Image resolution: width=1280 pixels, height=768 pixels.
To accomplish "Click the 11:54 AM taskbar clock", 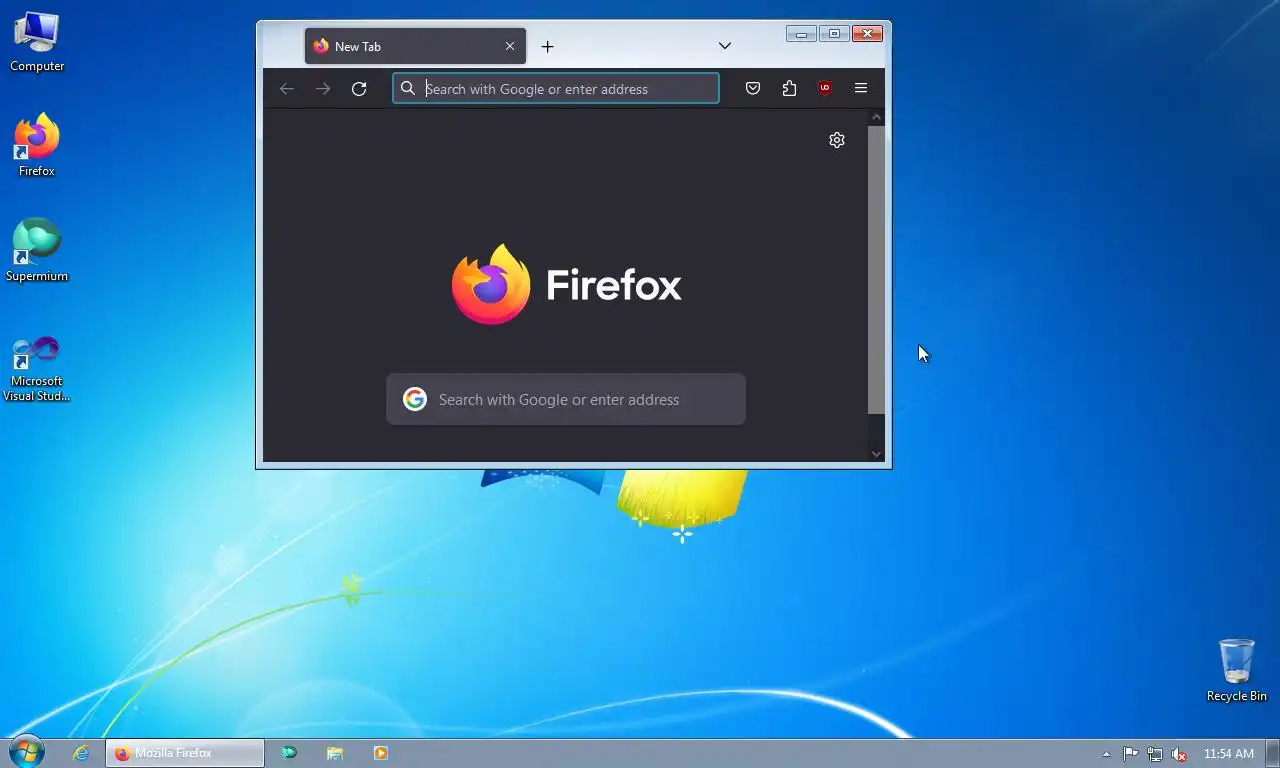I will pos(1228,754).
